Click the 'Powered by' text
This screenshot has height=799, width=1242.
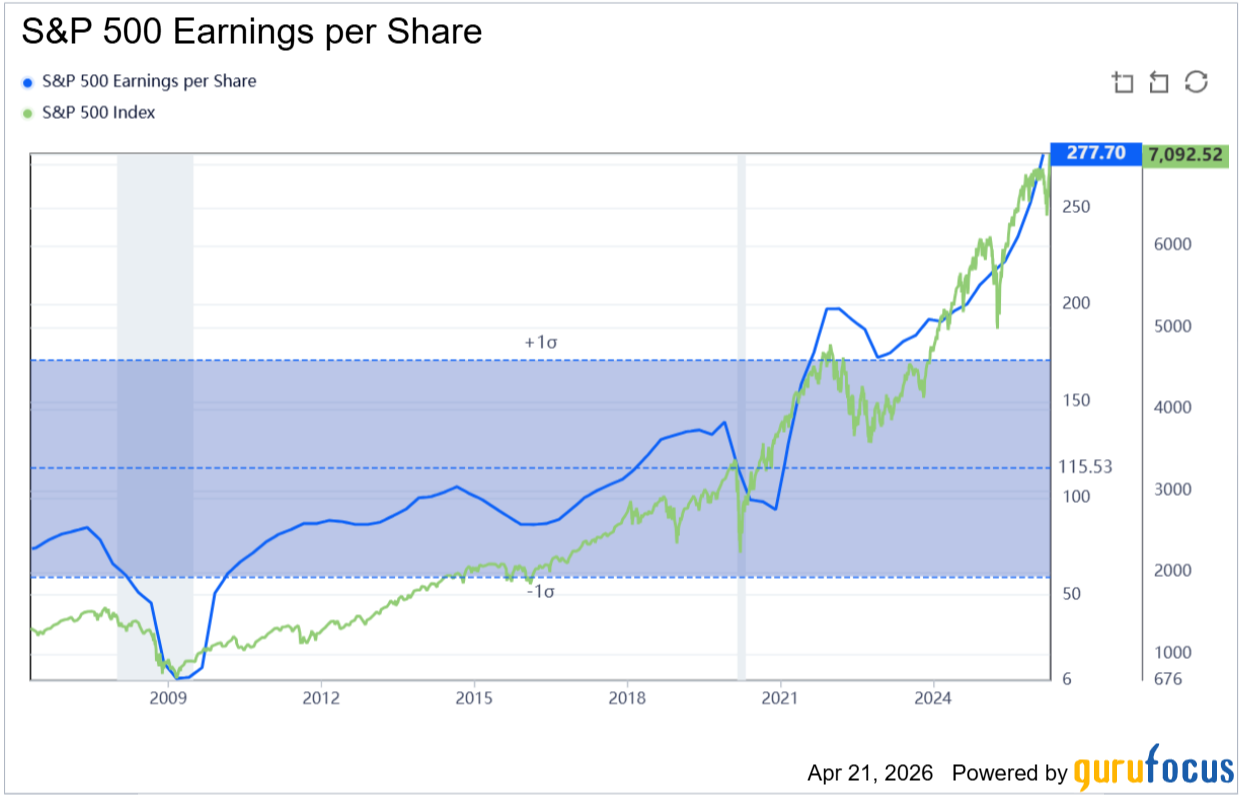coord(1009,773)
